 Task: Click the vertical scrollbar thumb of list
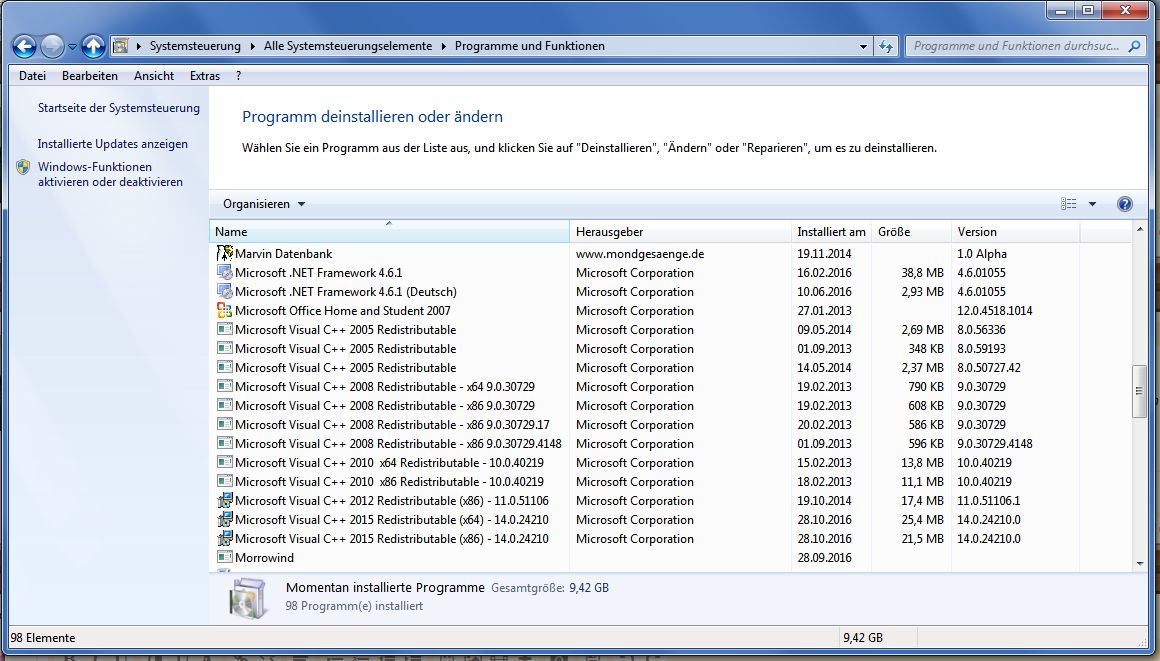tap(1139, 392)
